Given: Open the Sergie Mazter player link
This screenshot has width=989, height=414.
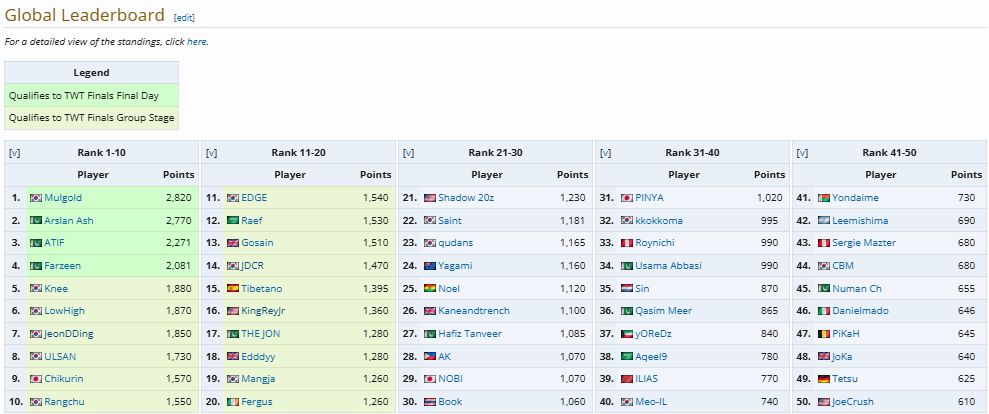Looking at the screenshot, I should (x=864, y=244).
